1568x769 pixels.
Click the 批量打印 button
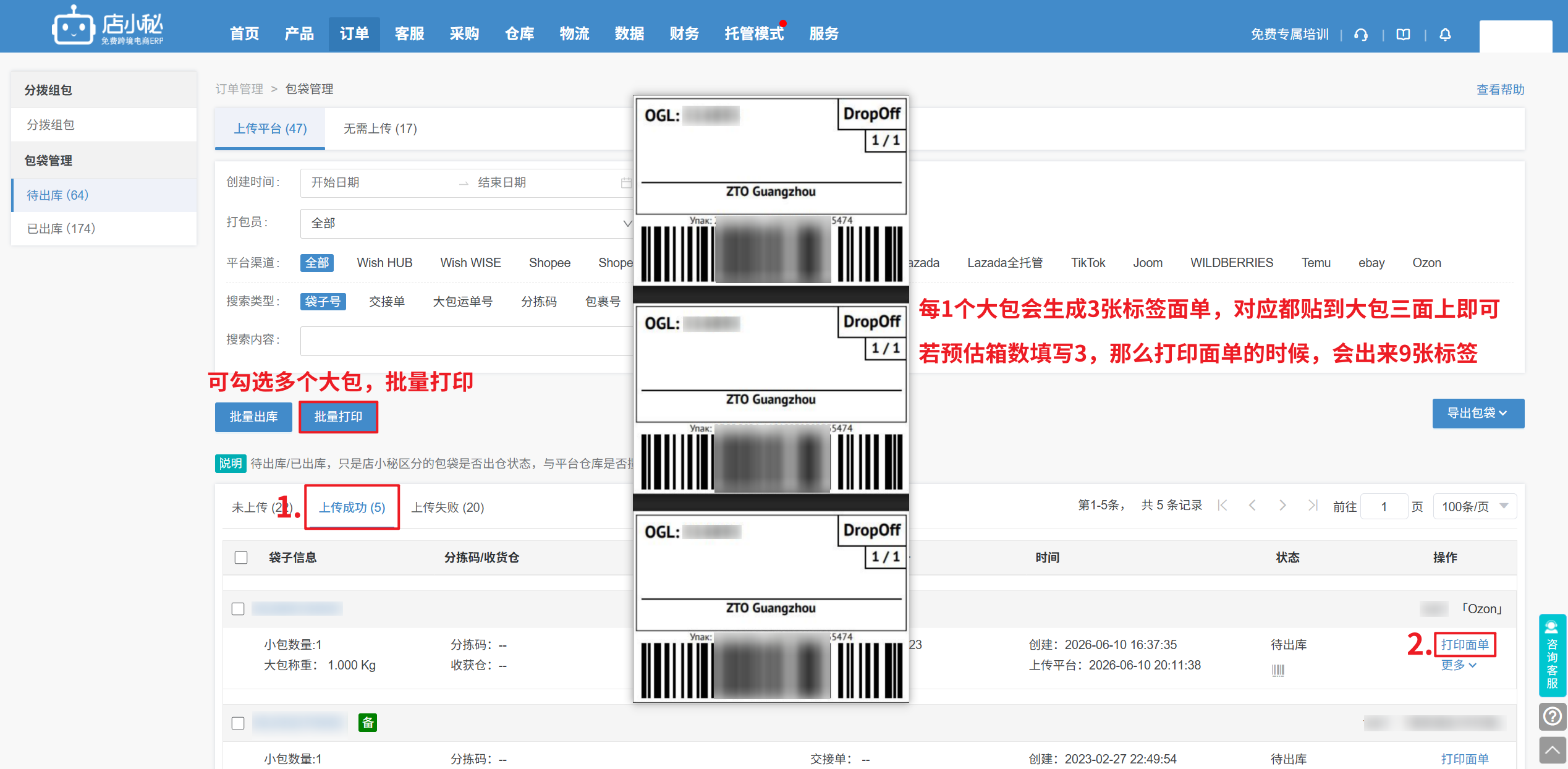[x=338, y=417]
